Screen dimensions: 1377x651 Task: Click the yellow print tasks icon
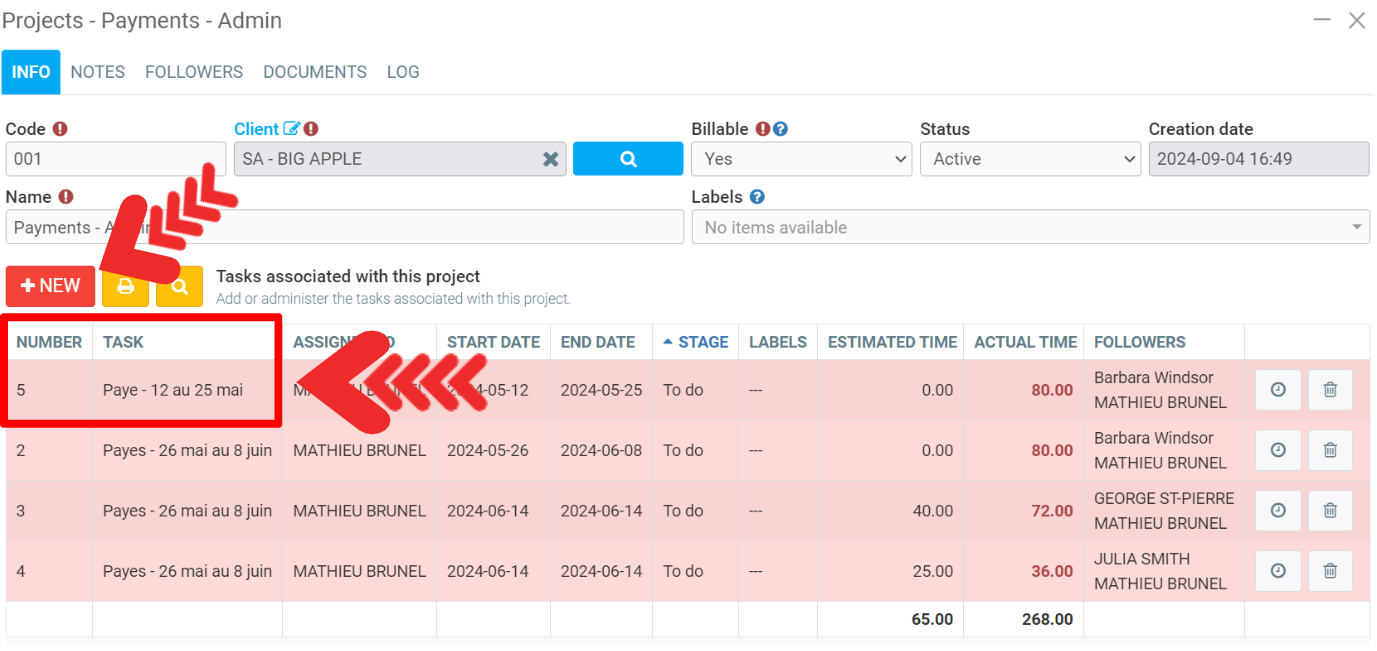point(125,286)
